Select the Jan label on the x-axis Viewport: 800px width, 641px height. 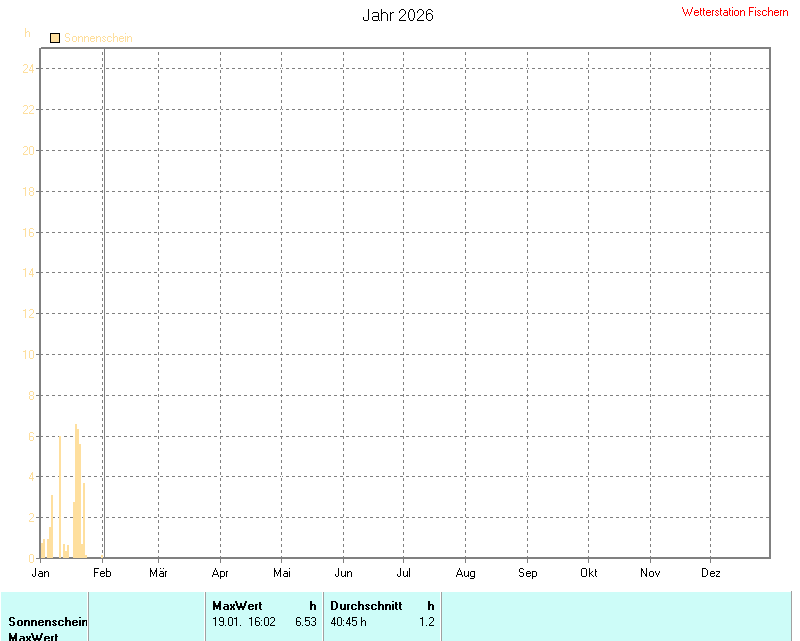point(41,573)
